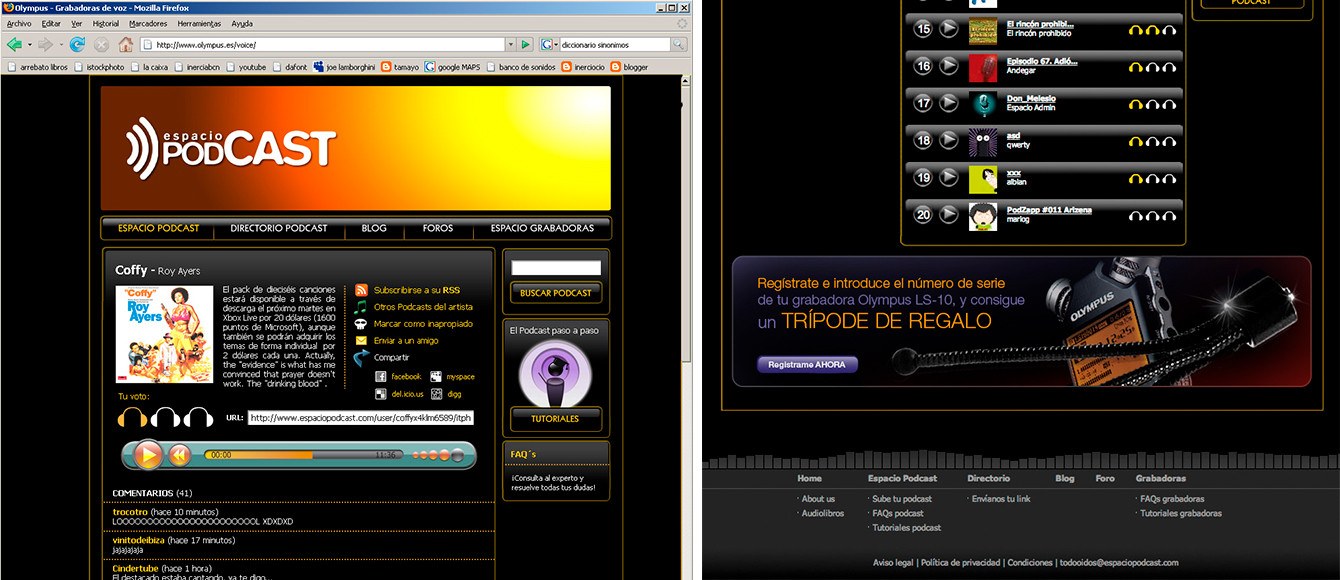Screen dimensions: 1340x580
Task: Click the audio player progress bar
Action: [x=300, y=455]
